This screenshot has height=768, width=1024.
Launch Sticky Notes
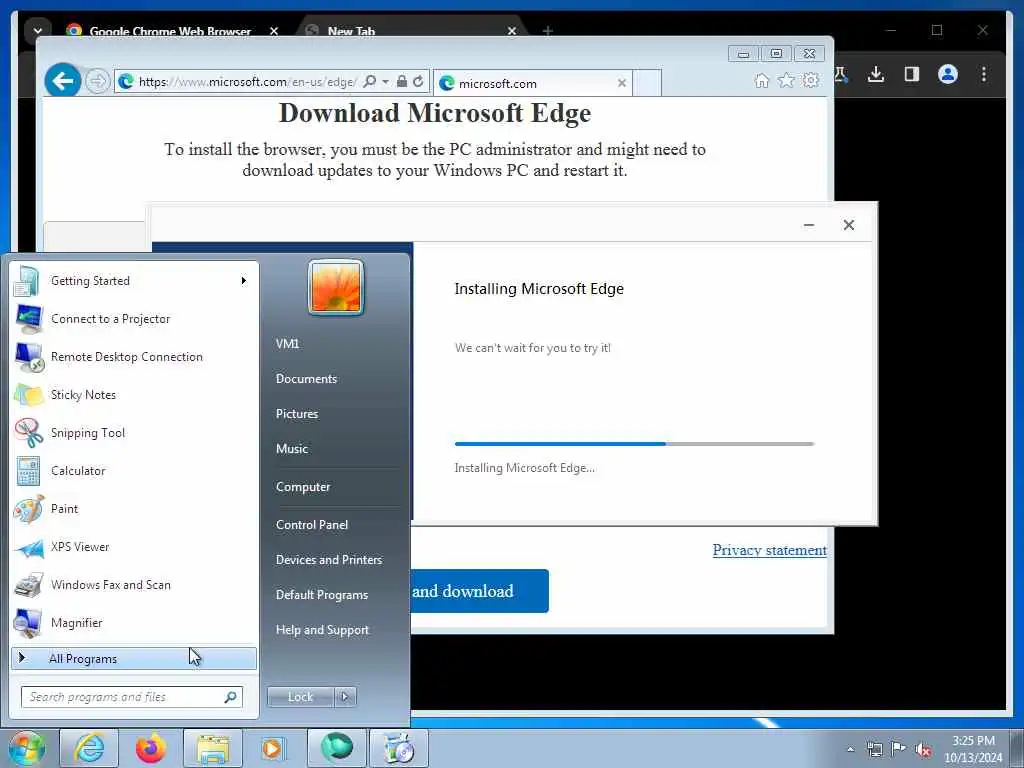[x=134, y=394]
